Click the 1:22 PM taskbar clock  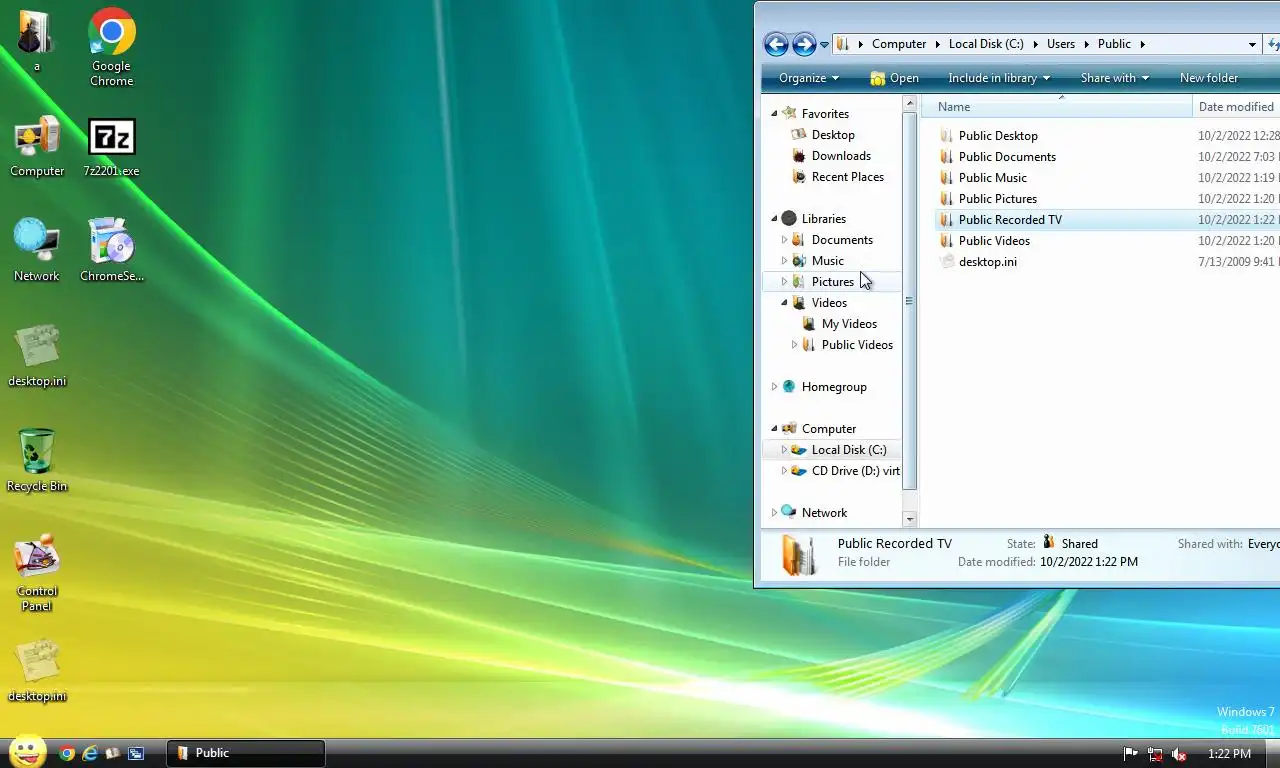tap(1229, 754)
